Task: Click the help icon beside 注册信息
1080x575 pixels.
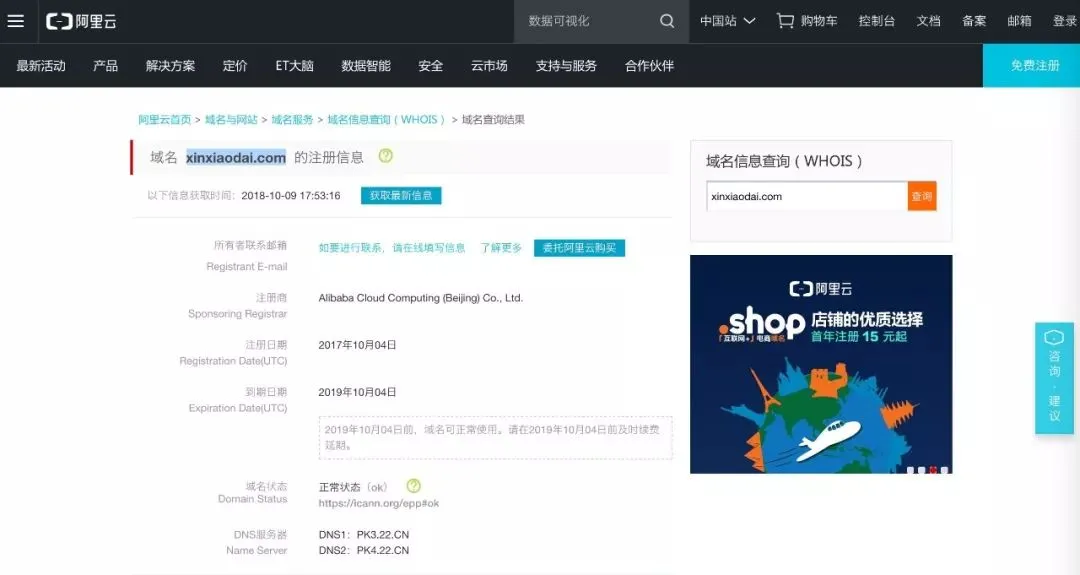Action: [386, 156]
